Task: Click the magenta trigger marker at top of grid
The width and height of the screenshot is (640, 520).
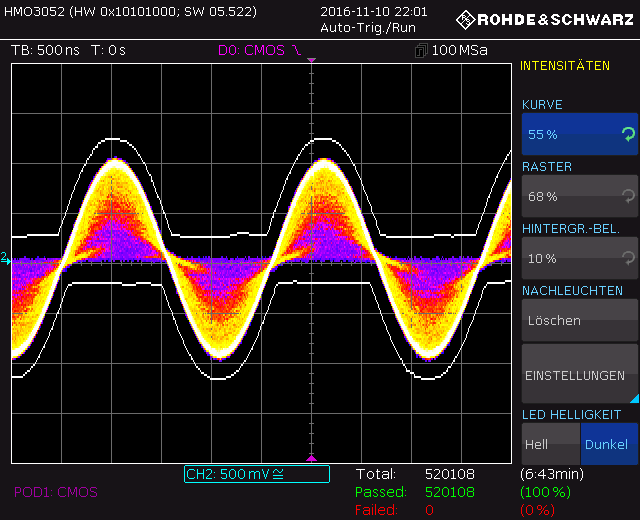Action: [311, 62]
